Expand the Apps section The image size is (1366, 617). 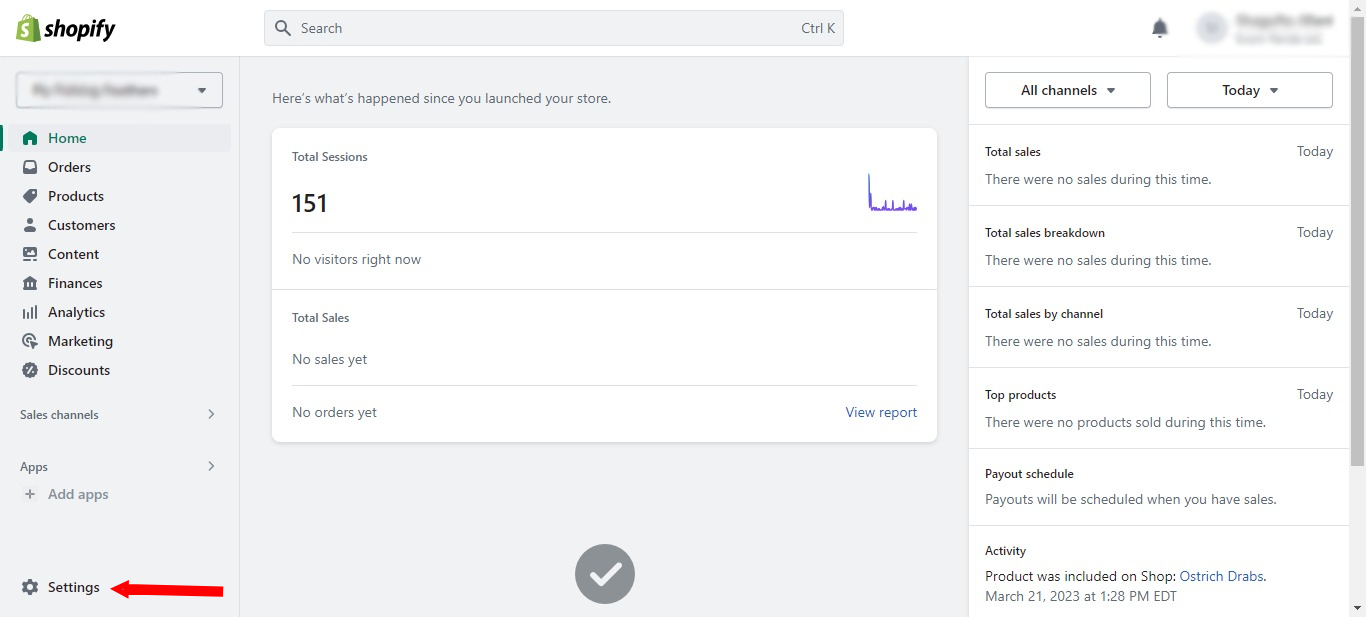(x=118, y=466)
